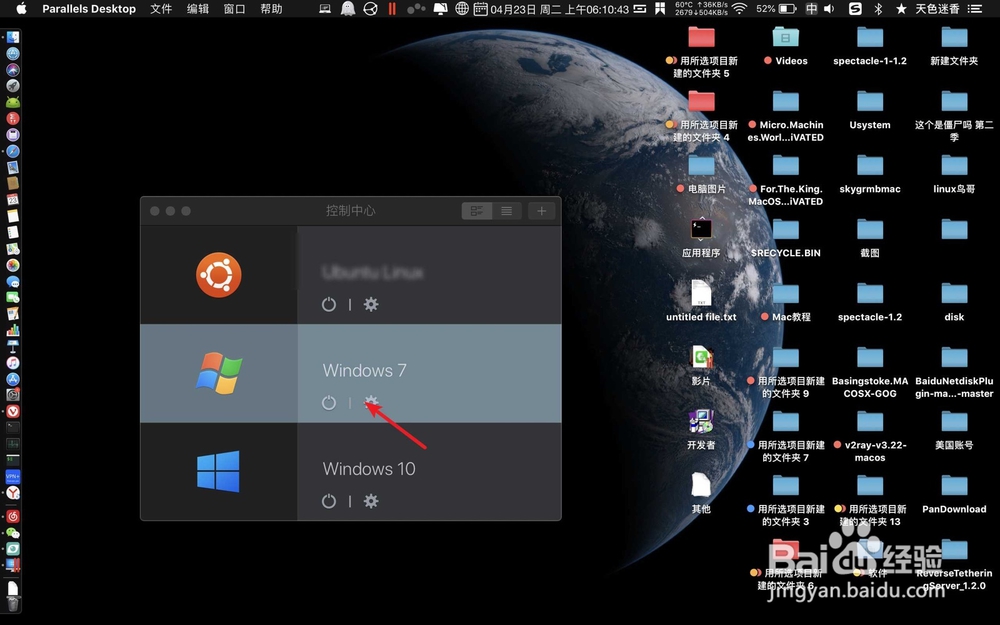Open NetEase Music in the Dock

[x=13, y=516]
